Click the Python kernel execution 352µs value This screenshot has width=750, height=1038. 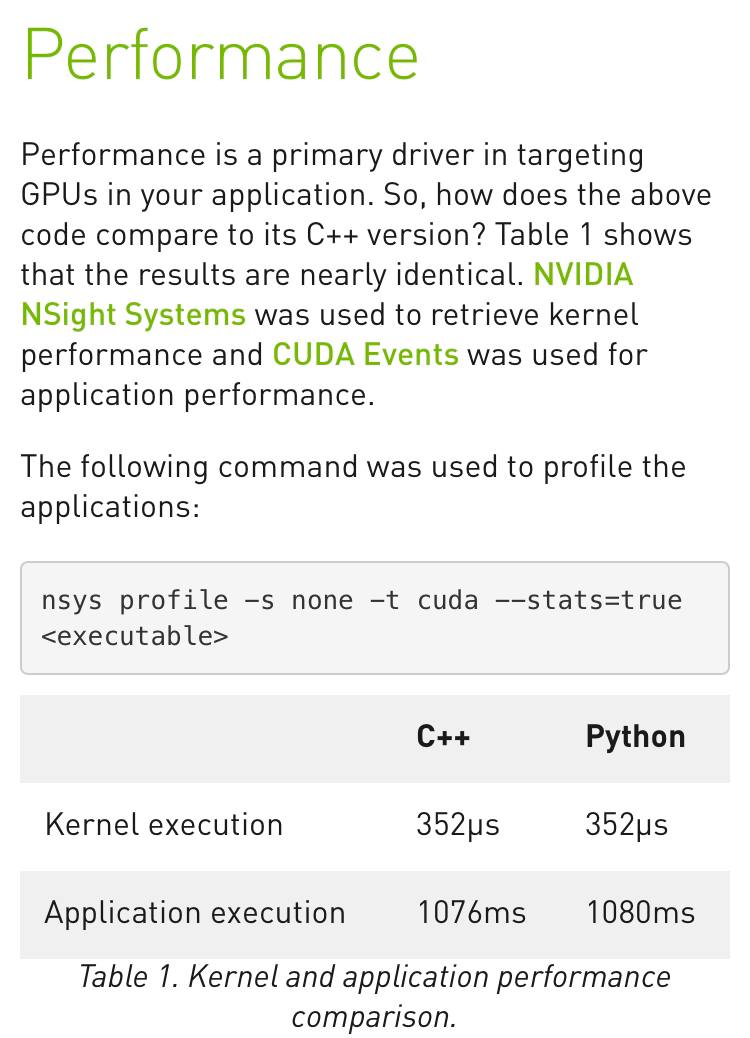point(626,826)
